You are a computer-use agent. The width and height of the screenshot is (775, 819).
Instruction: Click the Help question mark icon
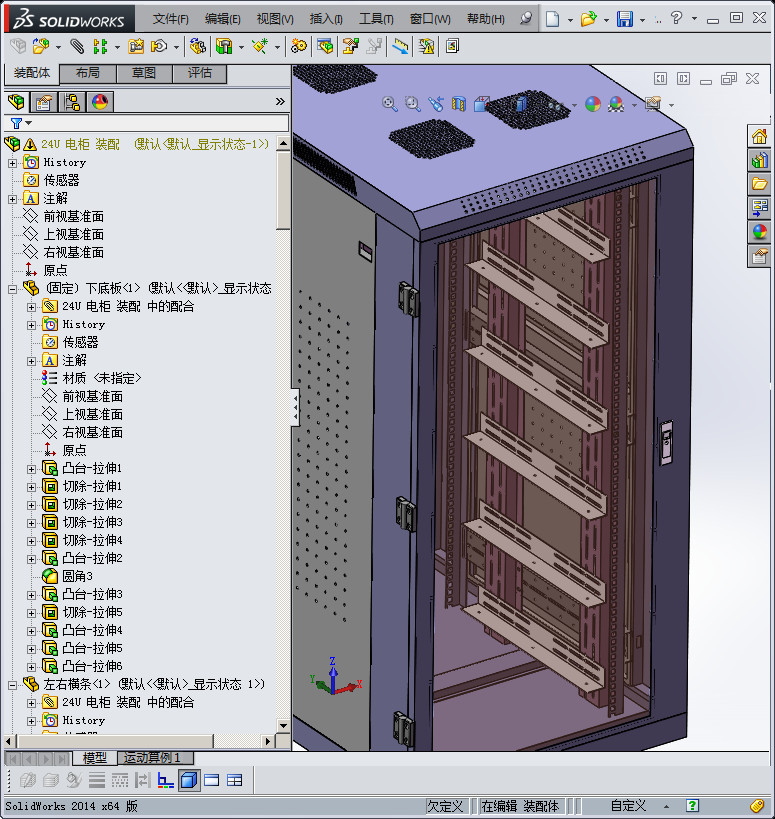tap(676, 18)
